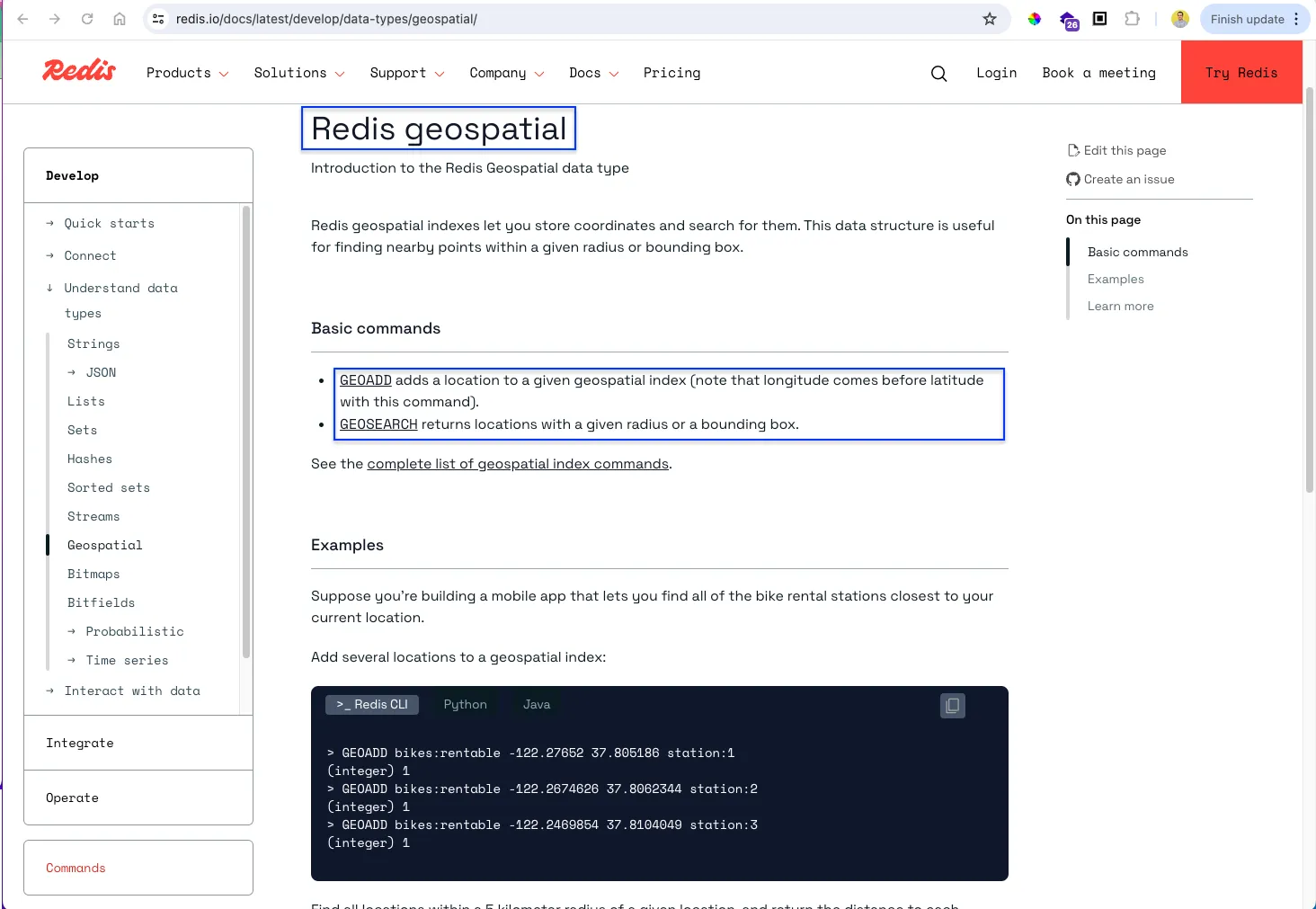Open Hashes in the sidebar
Viewport: 1316px width, 909px height.
pyautogui.click(x=90, y=459)
